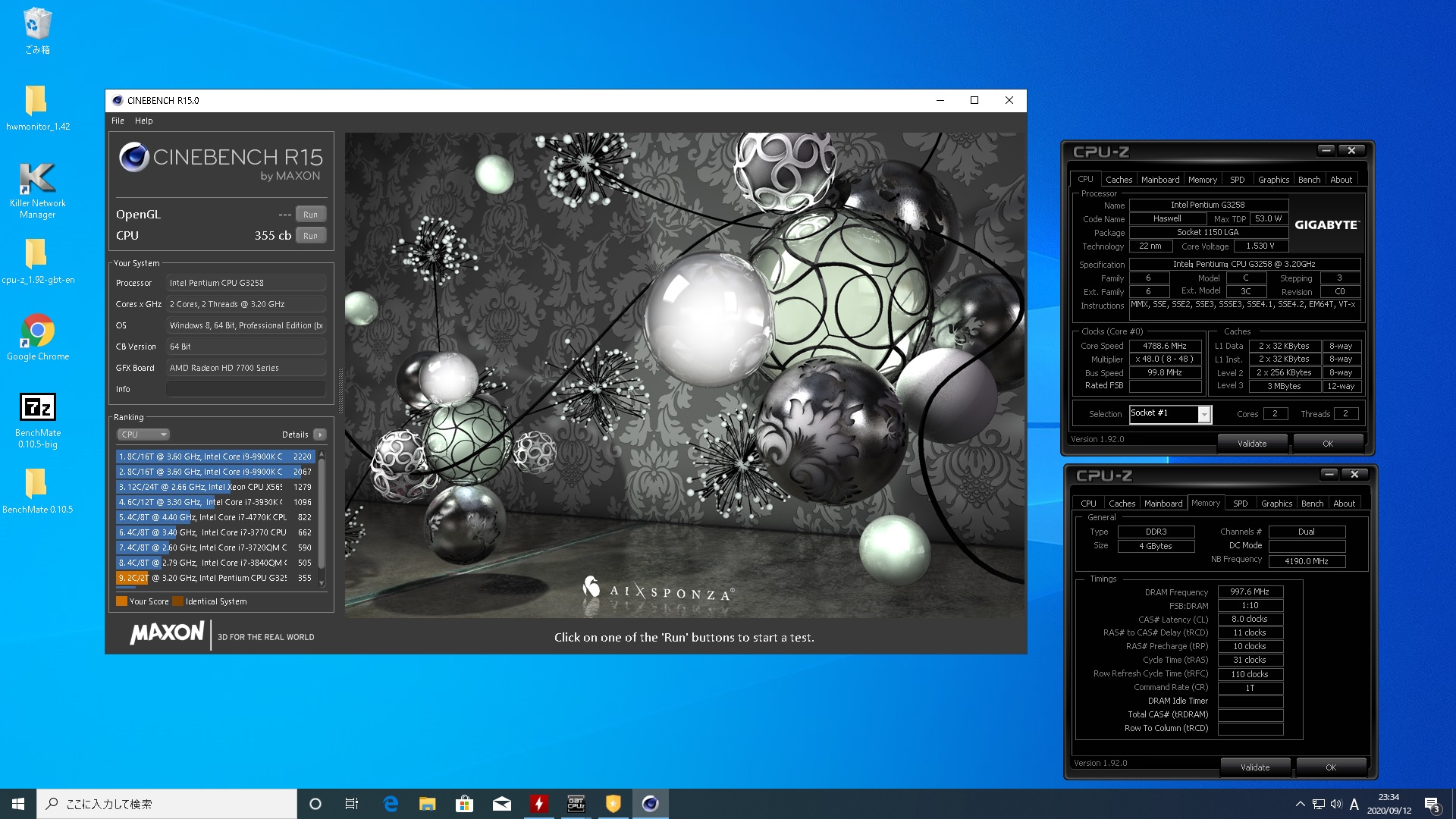Select ranking row 9 Pentium G3258 score 355

pos(215,578)
